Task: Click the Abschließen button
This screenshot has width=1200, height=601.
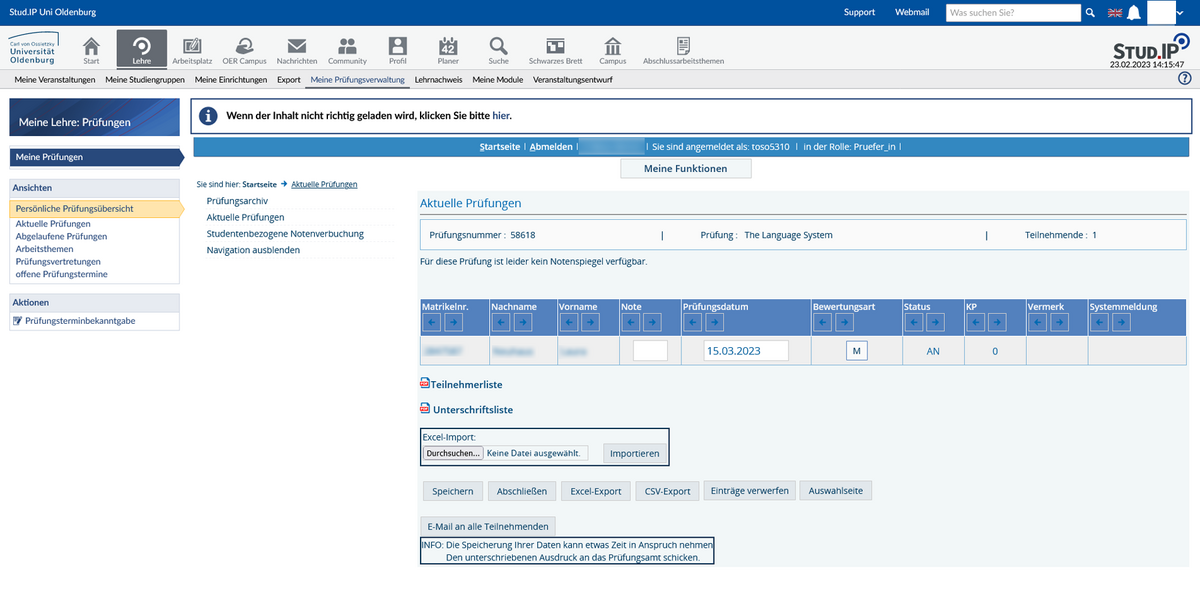Action: [x=521, y=491]
